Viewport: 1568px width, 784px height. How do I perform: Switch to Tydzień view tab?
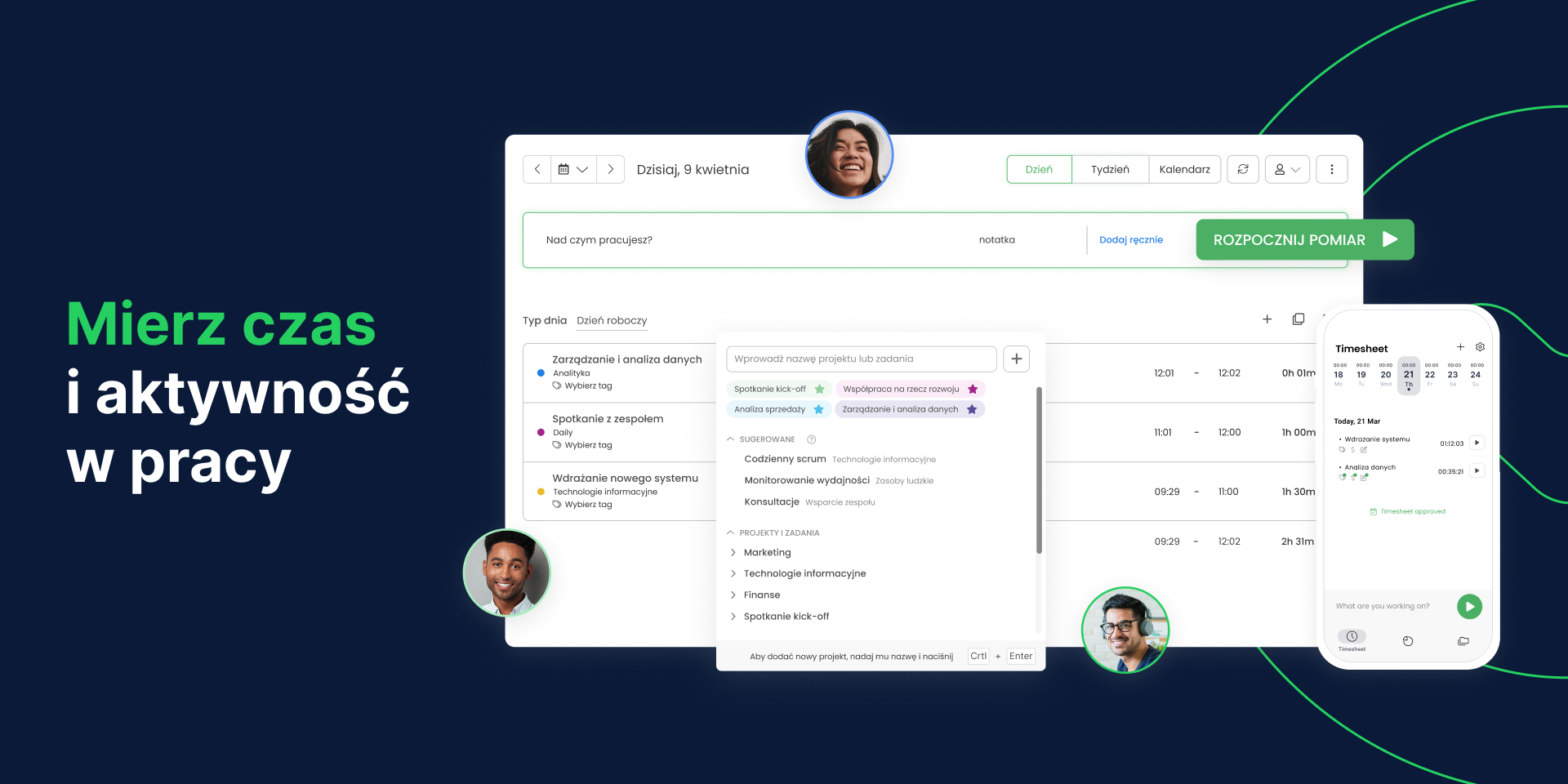click(x=1110, y=169)
